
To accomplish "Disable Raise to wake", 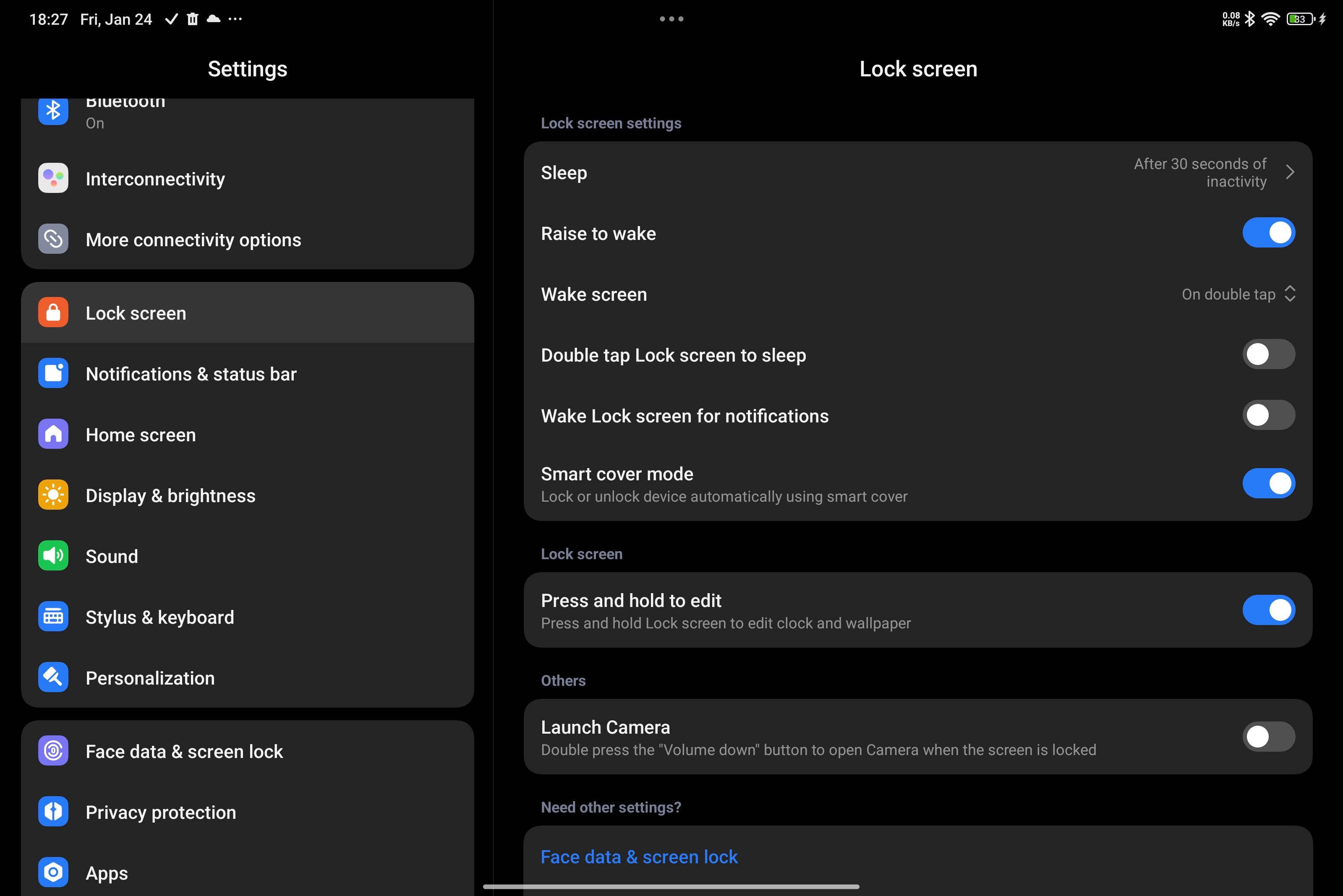I will pyautogui.click(x=1268, y=232).
